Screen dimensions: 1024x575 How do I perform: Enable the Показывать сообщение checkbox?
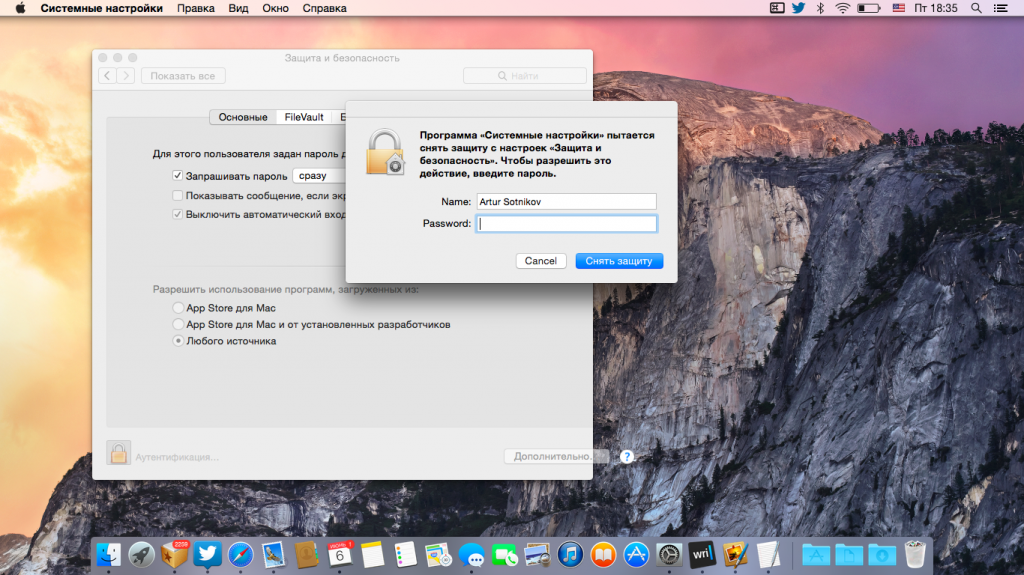177,195
